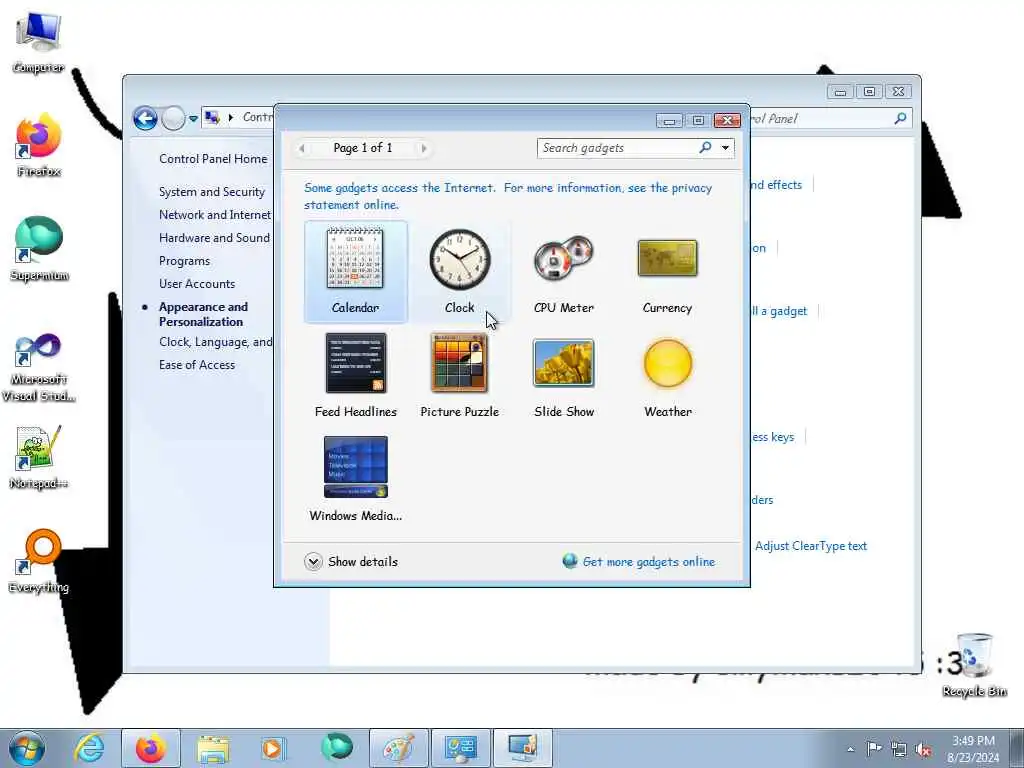Switch to Paint in taskbar
The height and width of the screenshot is (768, 1024).
(398, 748)
